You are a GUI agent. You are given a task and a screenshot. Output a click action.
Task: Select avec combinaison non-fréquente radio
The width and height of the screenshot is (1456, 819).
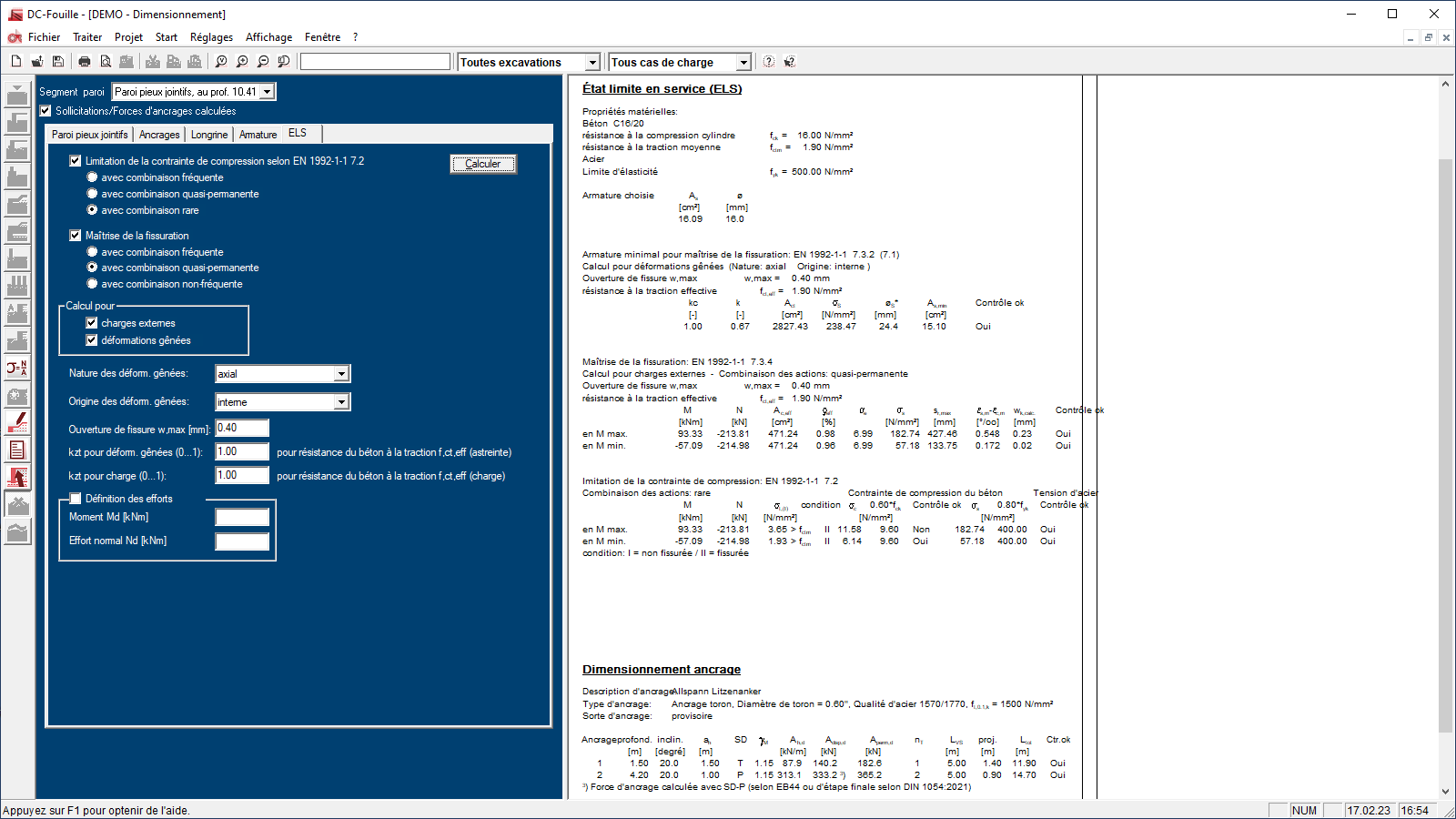click(x=92, y=284)
